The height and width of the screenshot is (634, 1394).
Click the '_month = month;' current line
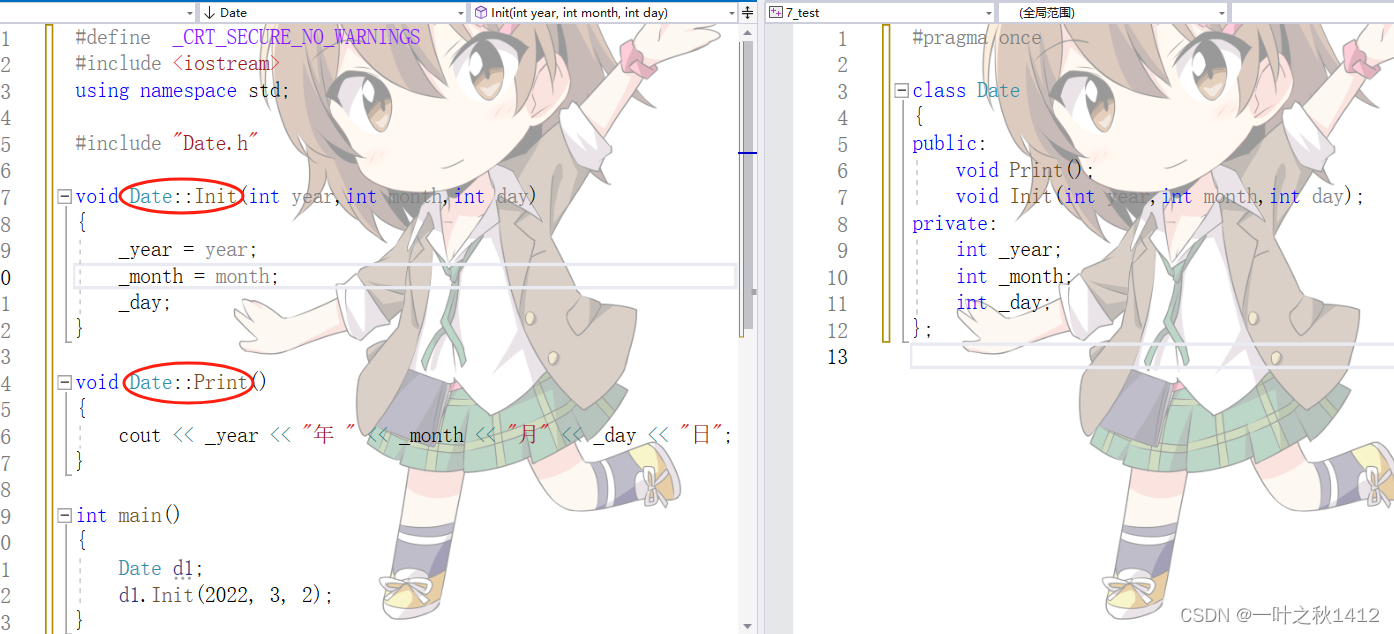[199, 276]
